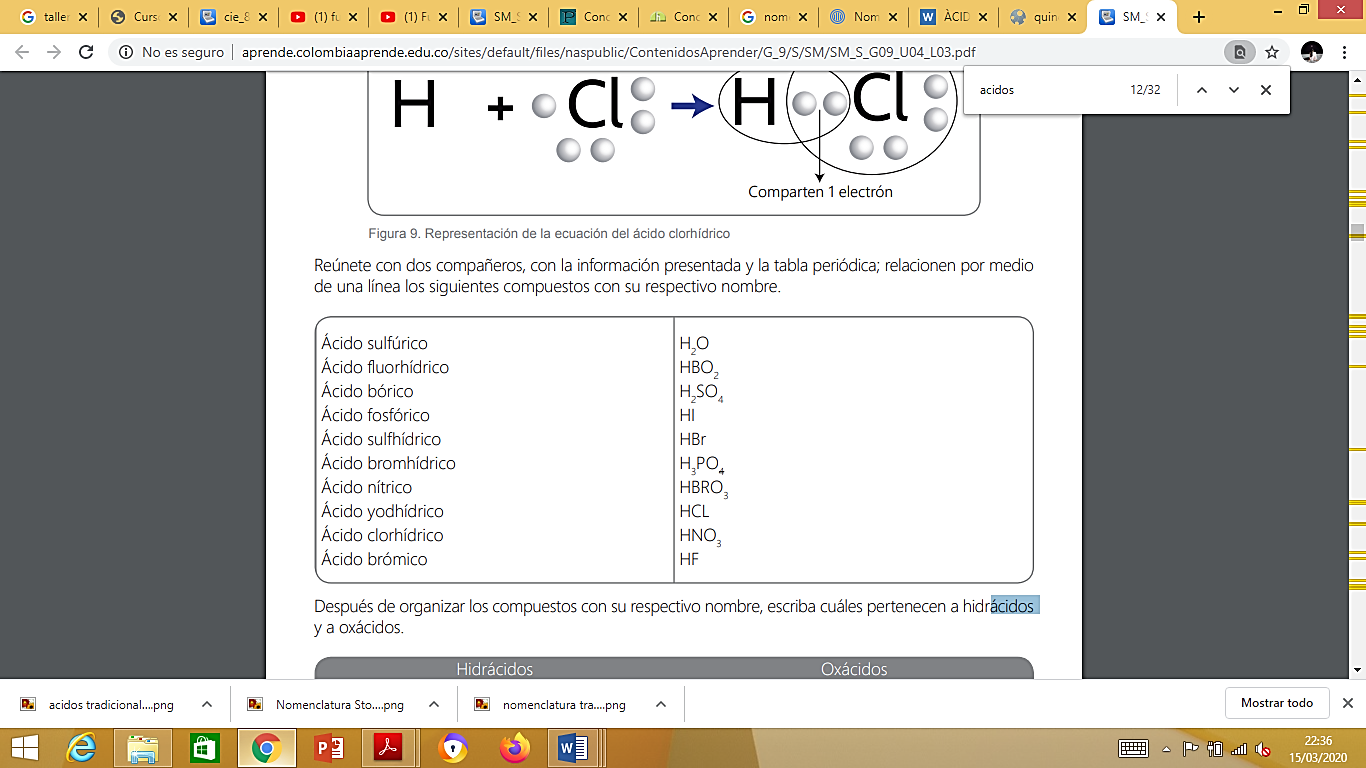Open the zoom magnifier icon in address bar
Viewport: 1366px width, 768px height.
point(1240,52)
